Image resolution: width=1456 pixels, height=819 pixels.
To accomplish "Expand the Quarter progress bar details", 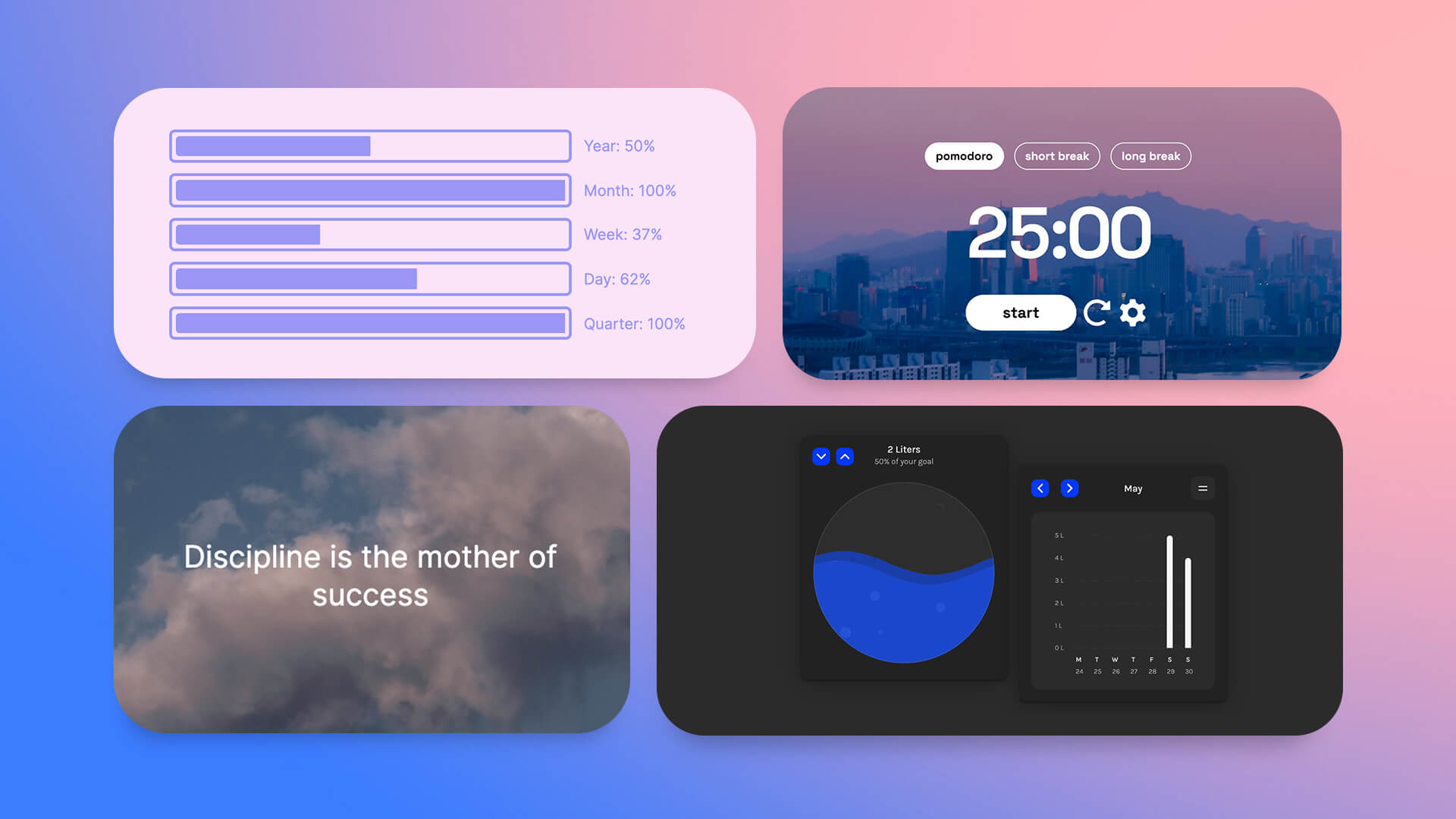I will click(371, 322).
